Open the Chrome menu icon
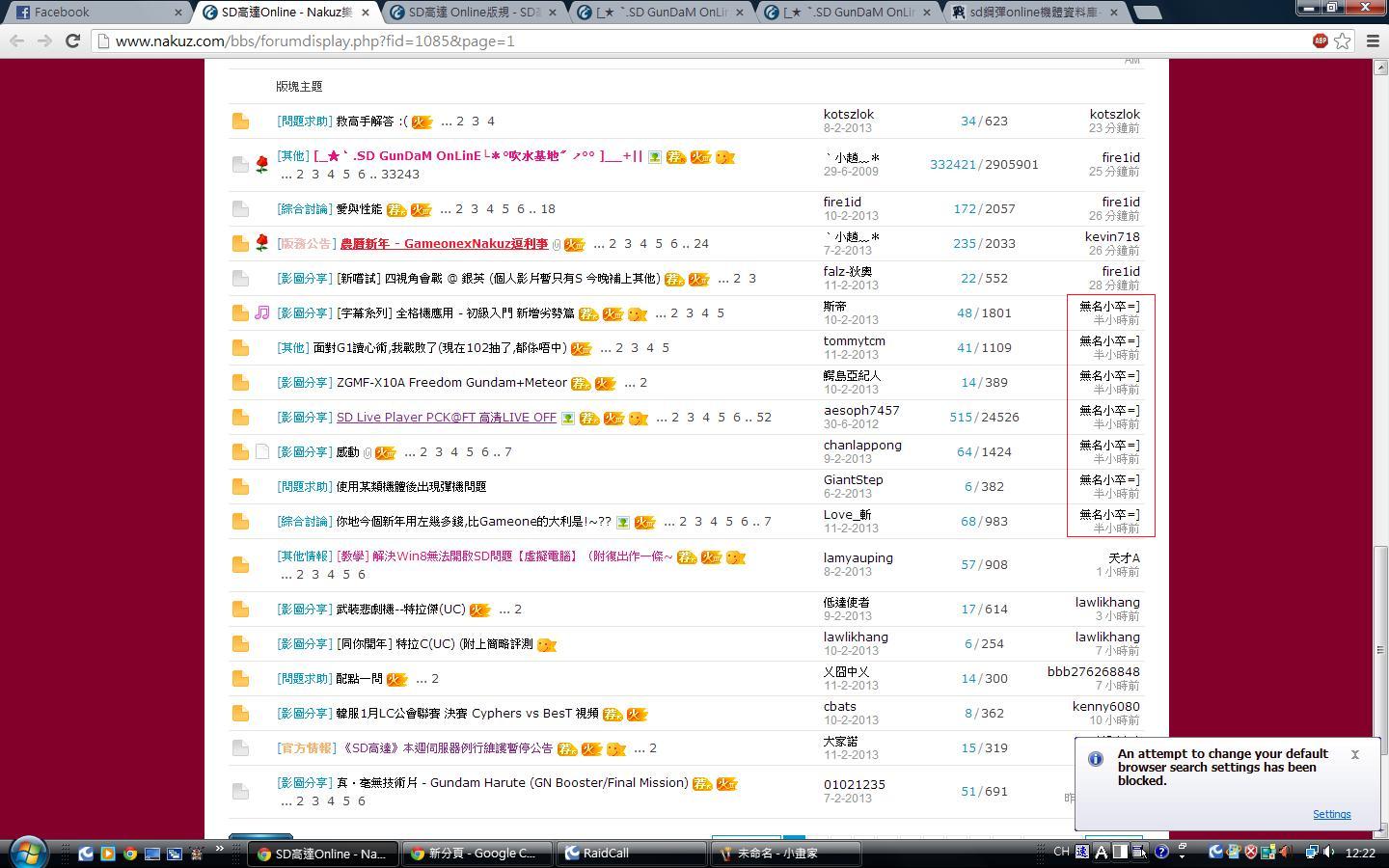The height and width of the screenshot is (868, 1389). point(1374,41)
